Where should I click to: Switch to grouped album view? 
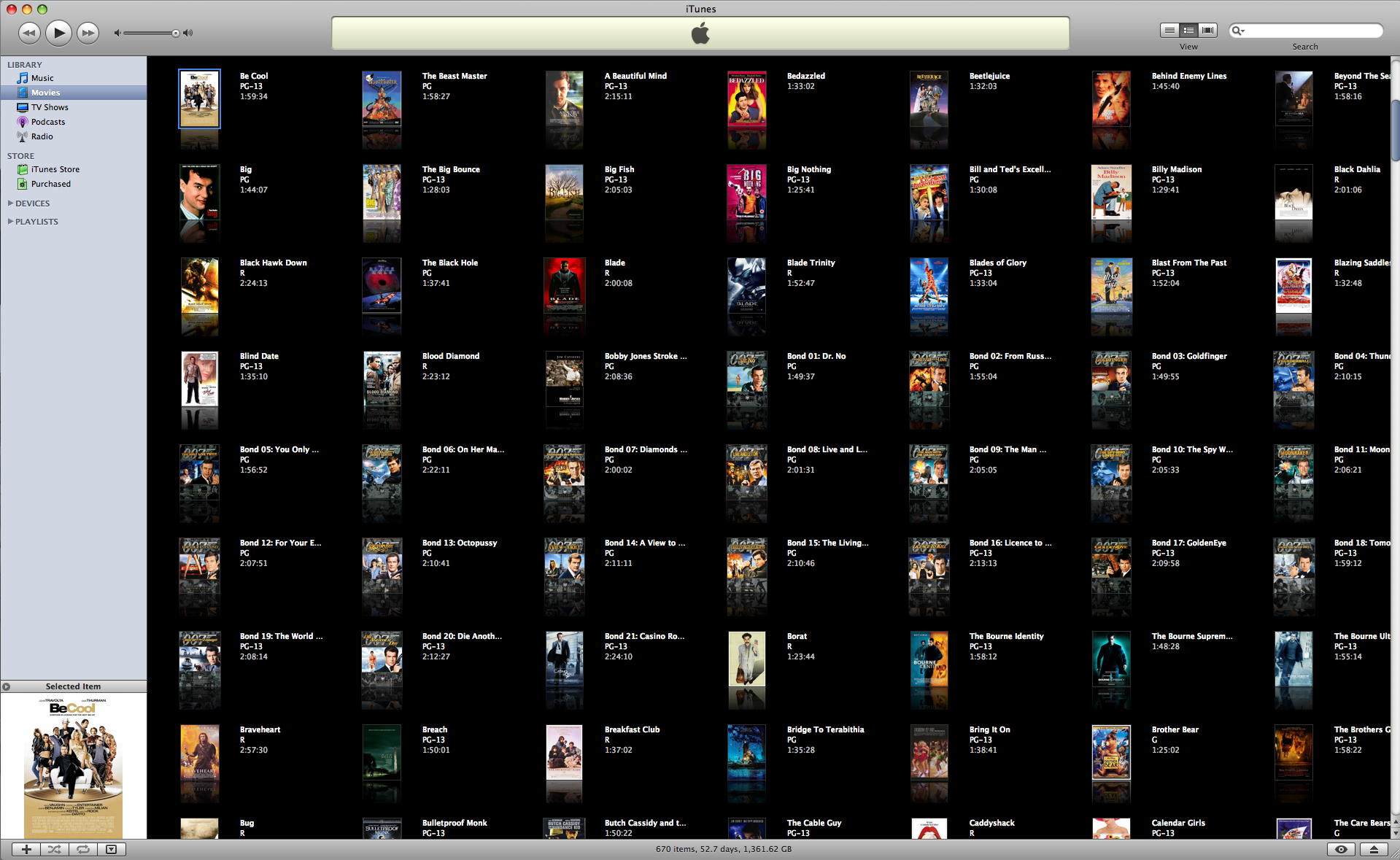point(1188,30)
